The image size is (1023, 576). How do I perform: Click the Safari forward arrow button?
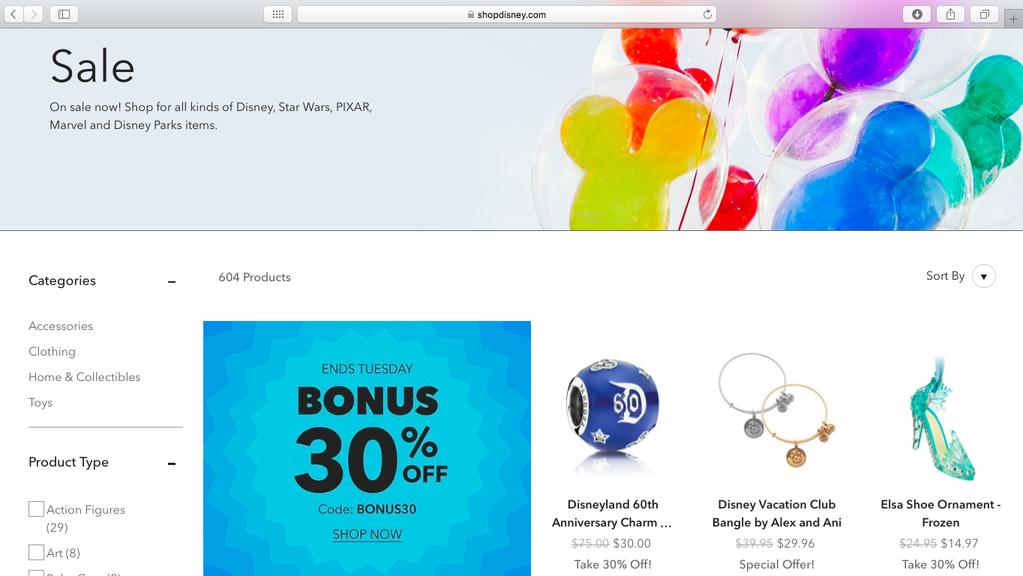(x=33, y=14)
